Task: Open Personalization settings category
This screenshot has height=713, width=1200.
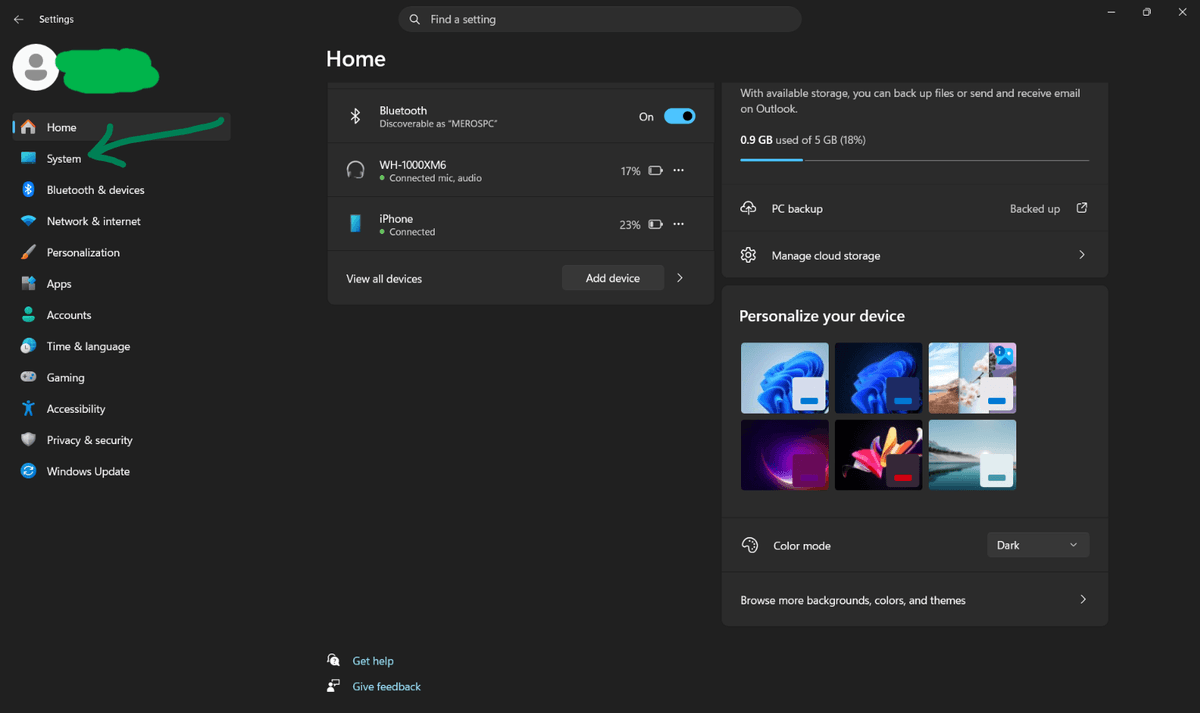Action: click(x=122, y=252)
